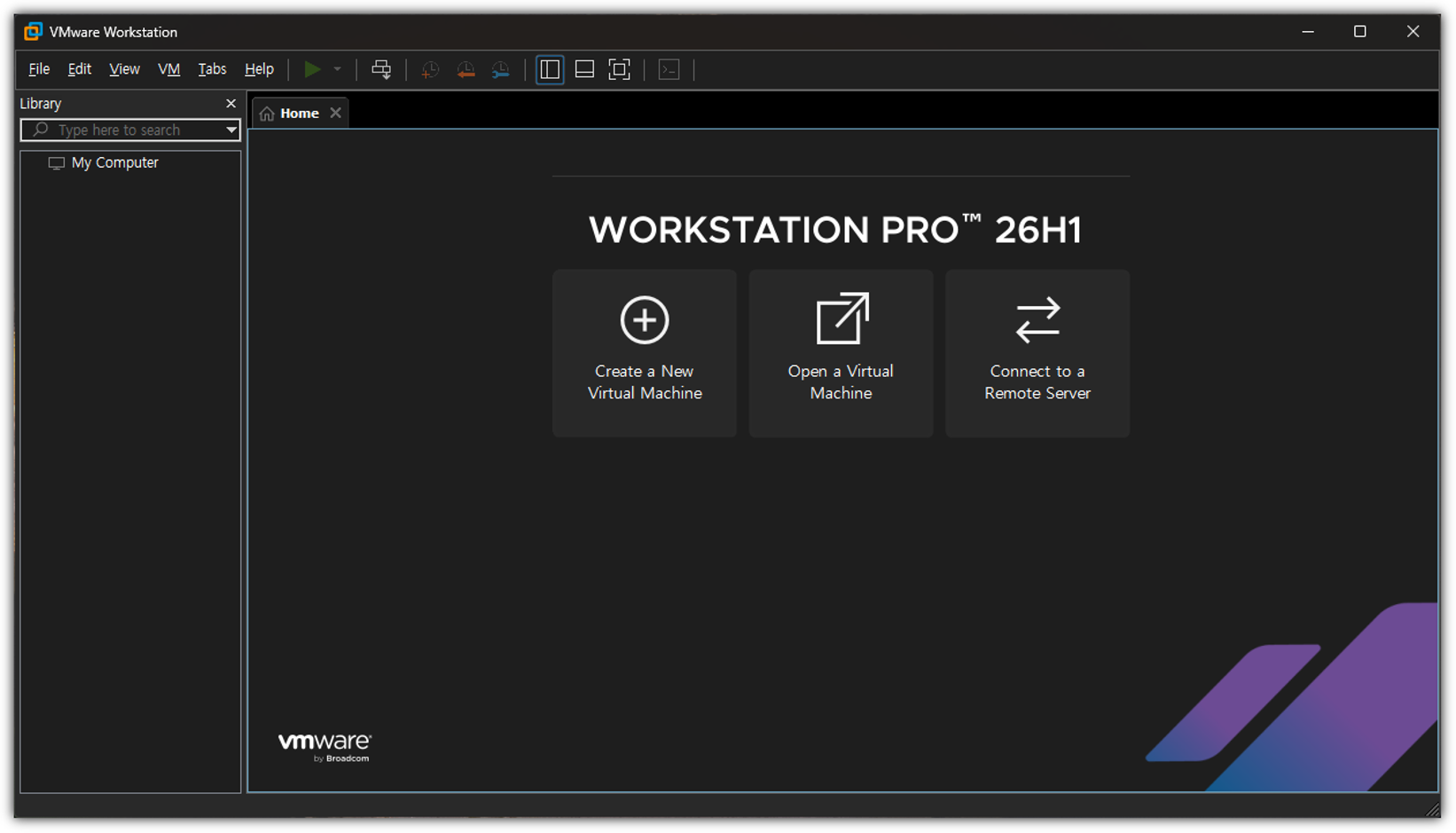Open the Edit menu

coord(80,69)
